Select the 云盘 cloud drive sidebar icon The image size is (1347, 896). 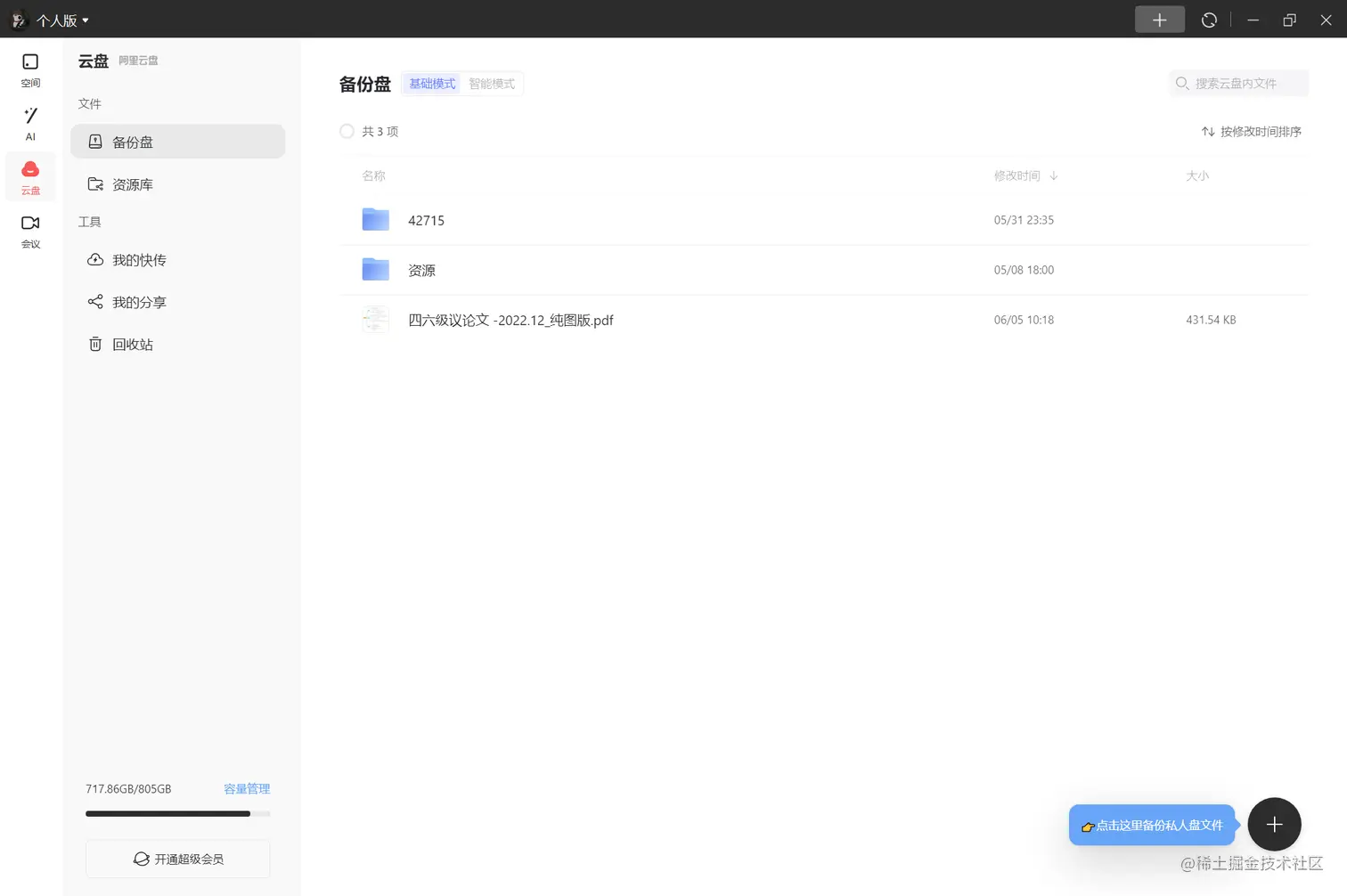click(30, 177)
